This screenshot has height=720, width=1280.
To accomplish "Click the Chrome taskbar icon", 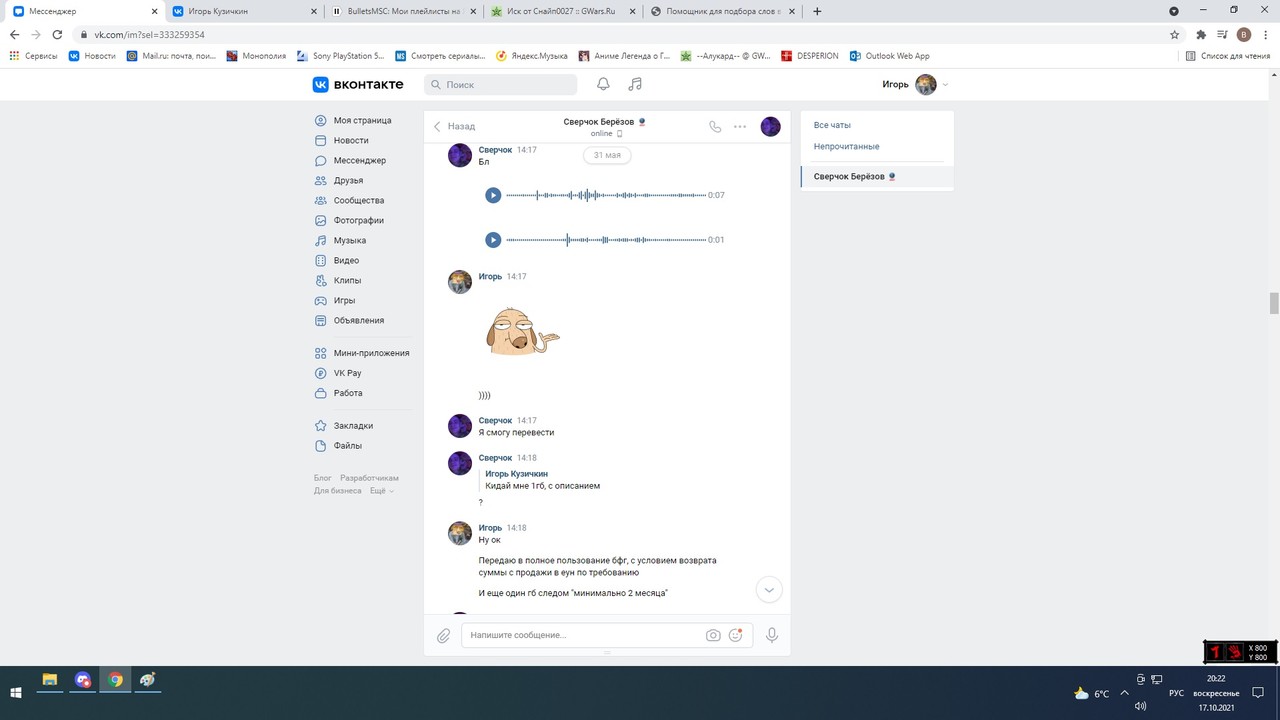I will (x=116, y=680).
